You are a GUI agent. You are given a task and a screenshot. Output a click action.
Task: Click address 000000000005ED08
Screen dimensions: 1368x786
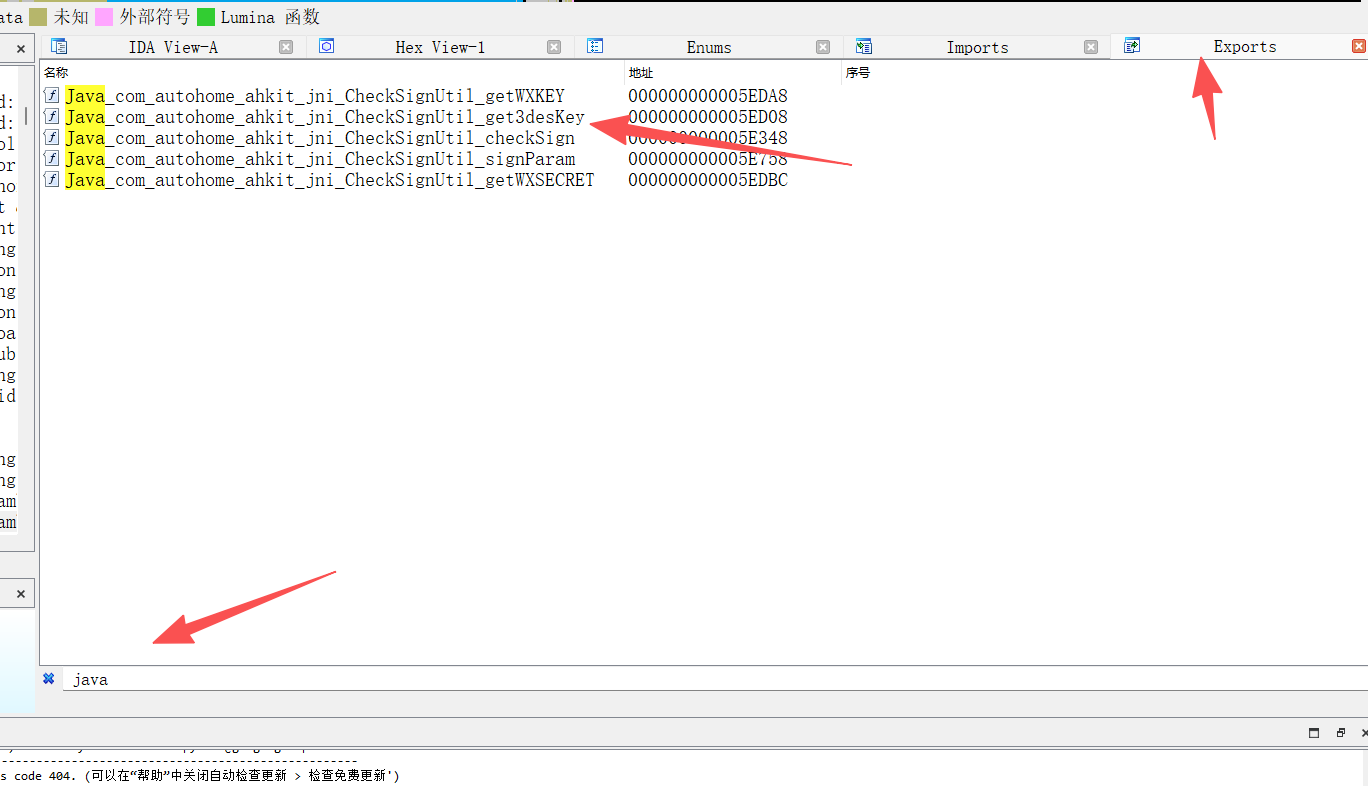pyautogui.click(x=708, y=117)
